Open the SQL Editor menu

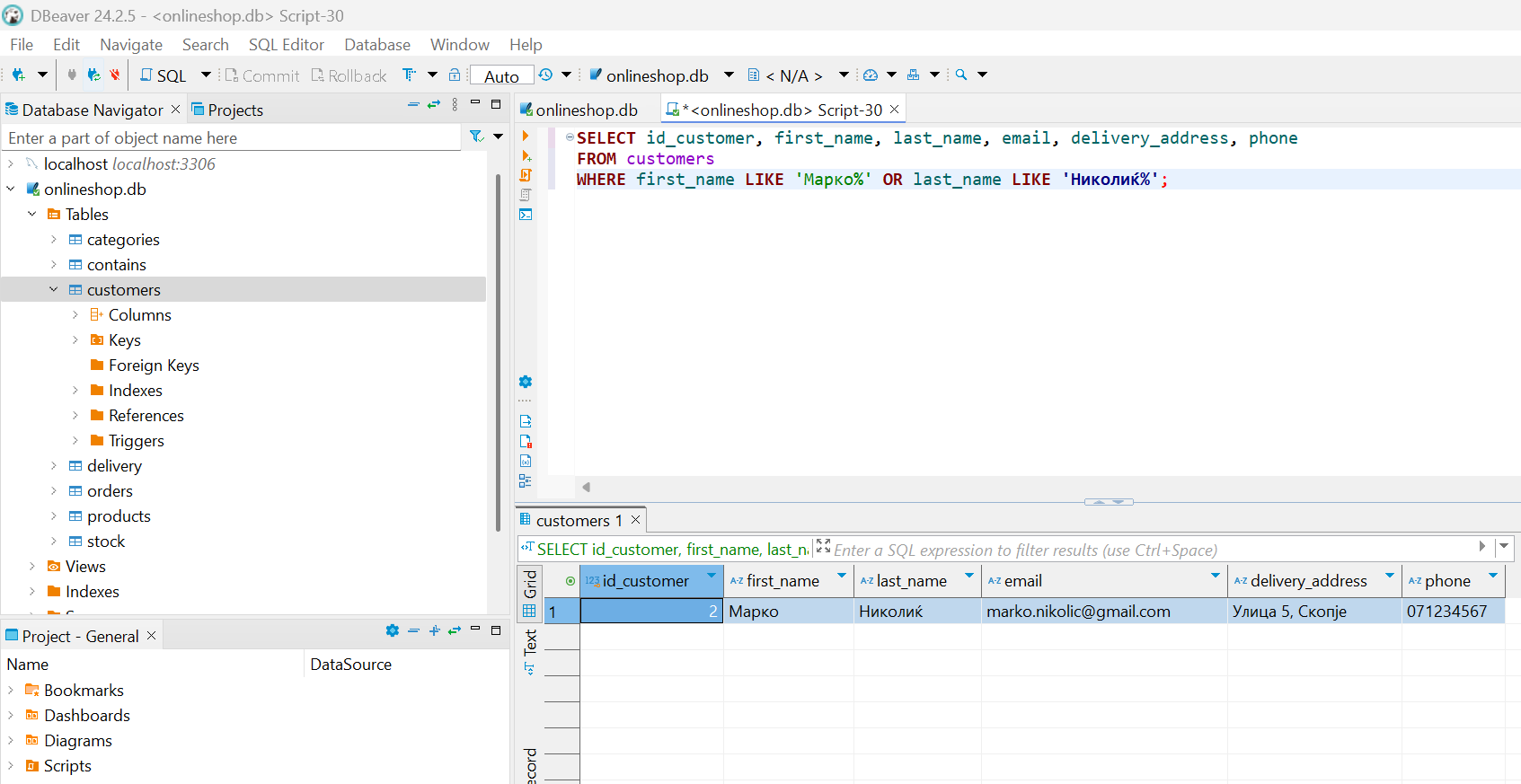[286, 45]
